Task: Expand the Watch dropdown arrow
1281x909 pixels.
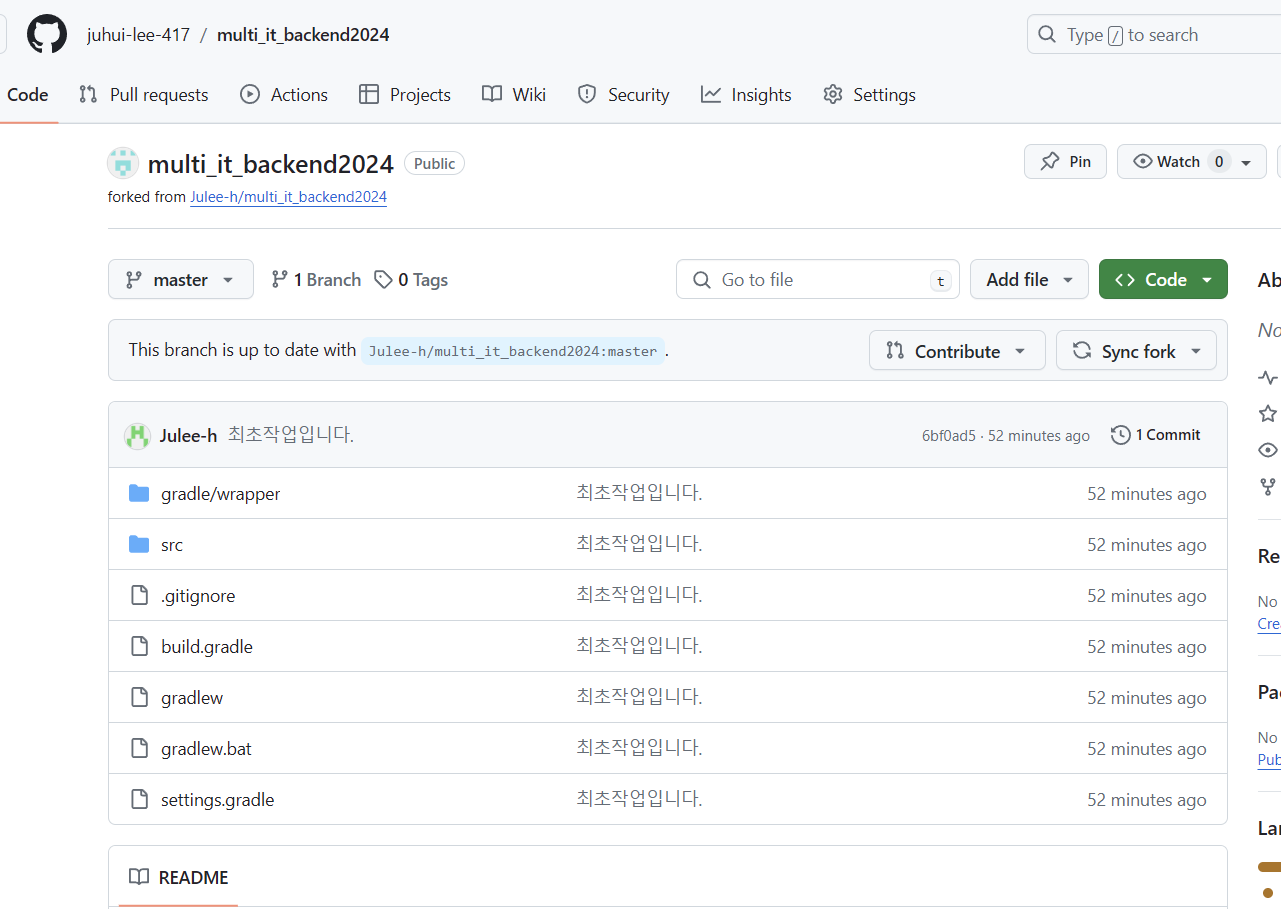Action: pyautogui.click(x=1246, y=162)
